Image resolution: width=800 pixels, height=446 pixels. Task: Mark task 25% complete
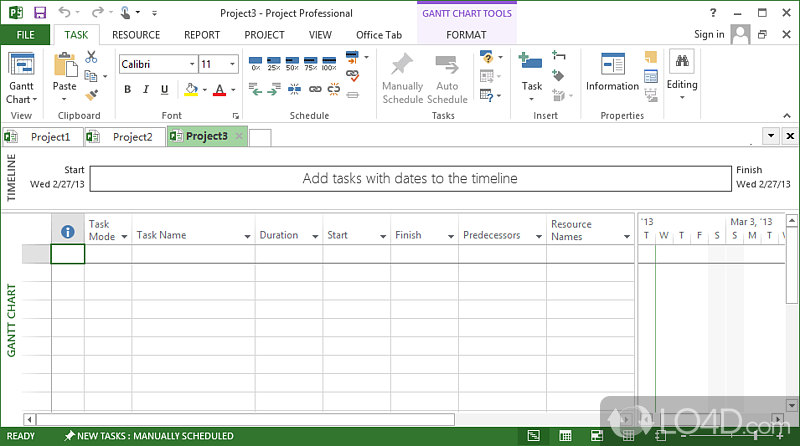[274, 64]
